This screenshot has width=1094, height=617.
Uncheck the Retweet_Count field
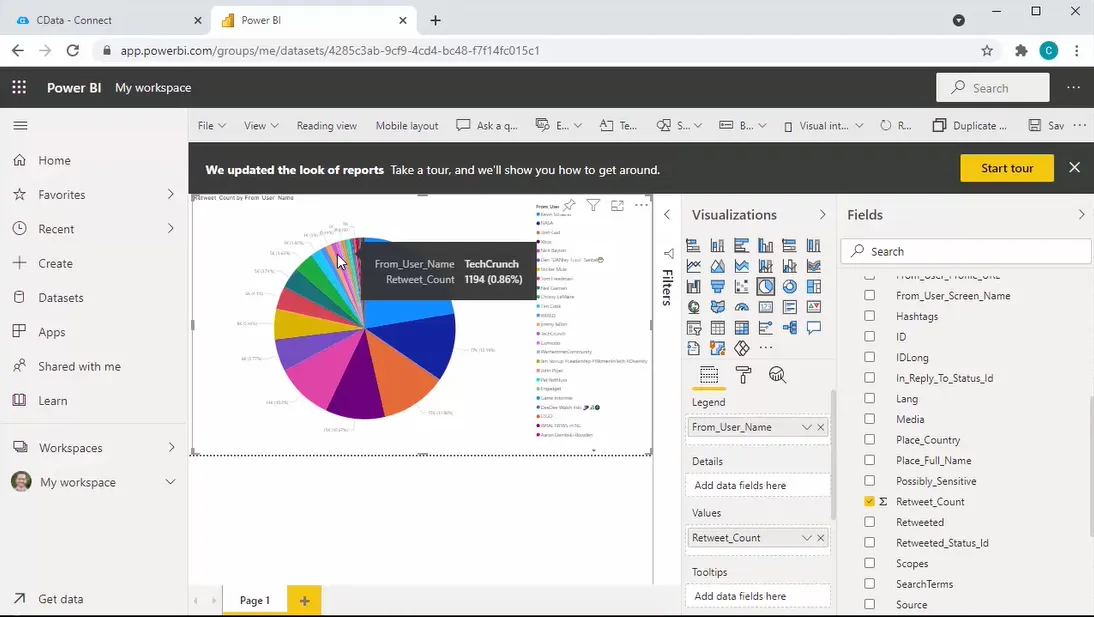[868, 501]
